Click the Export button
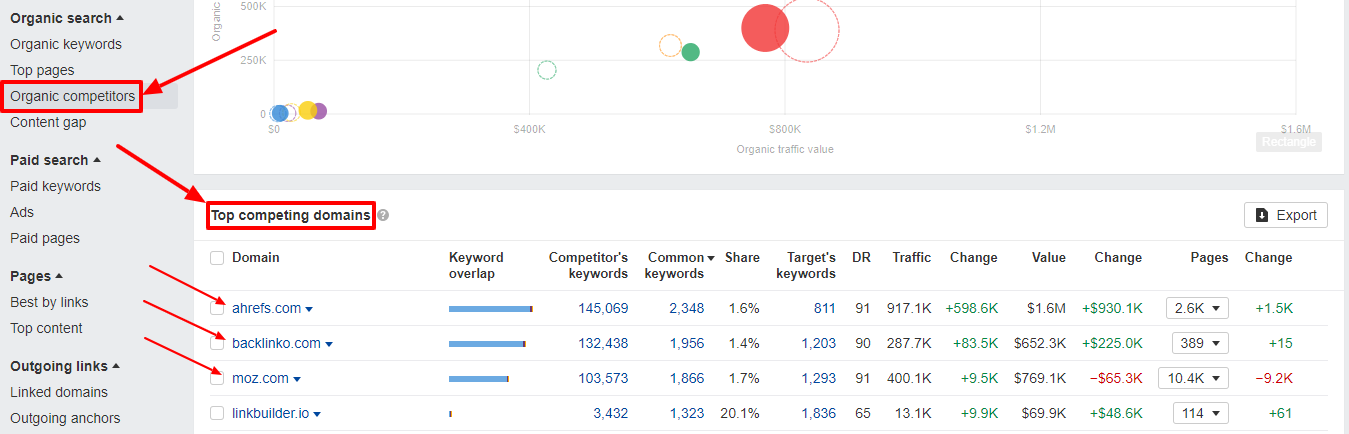The height and width of the screenshot is (434, 1349). pyautogui.click(x=1286, y=215)
